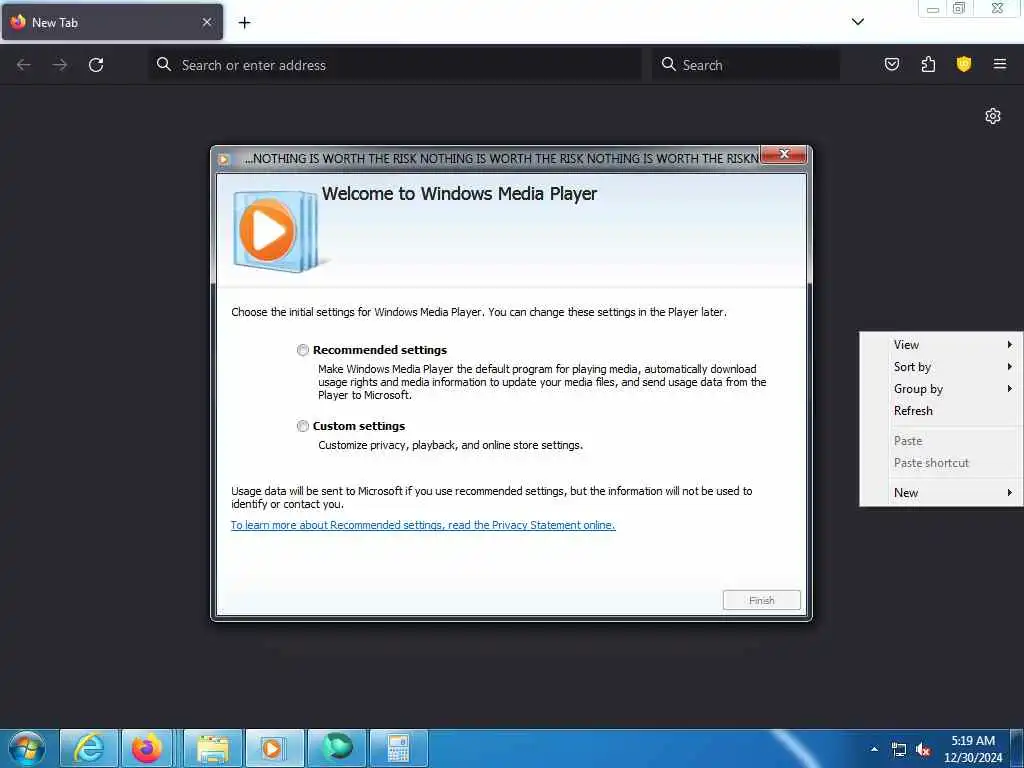Switch to Windows Media Player taskbar button
Screen dimensions: 1024x768
click(x=273, y=748)
